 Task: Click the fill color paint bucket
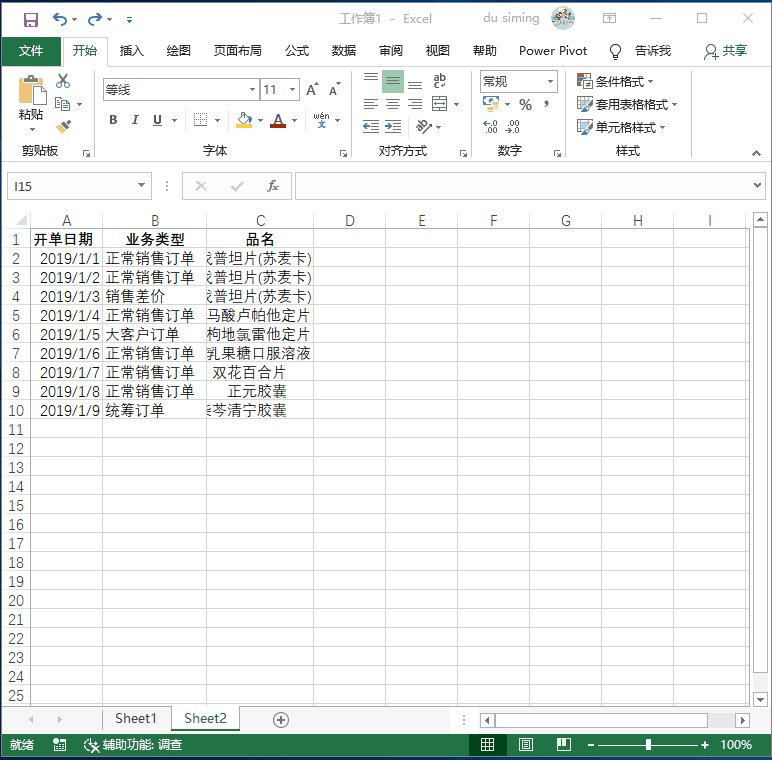(x=244, y=120)
